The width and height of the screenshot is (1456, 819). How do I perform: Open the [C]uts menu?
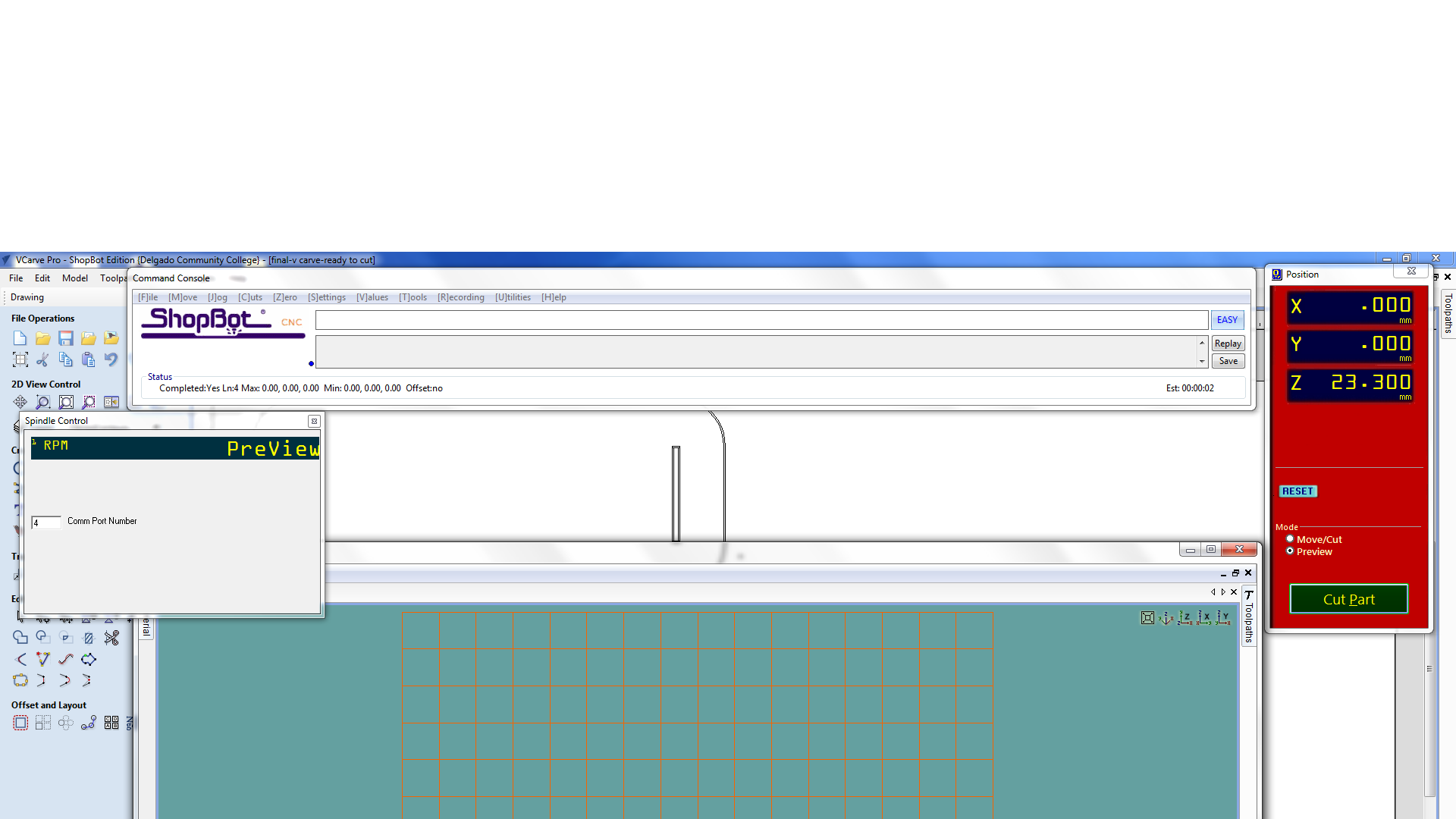coord(250,297)
